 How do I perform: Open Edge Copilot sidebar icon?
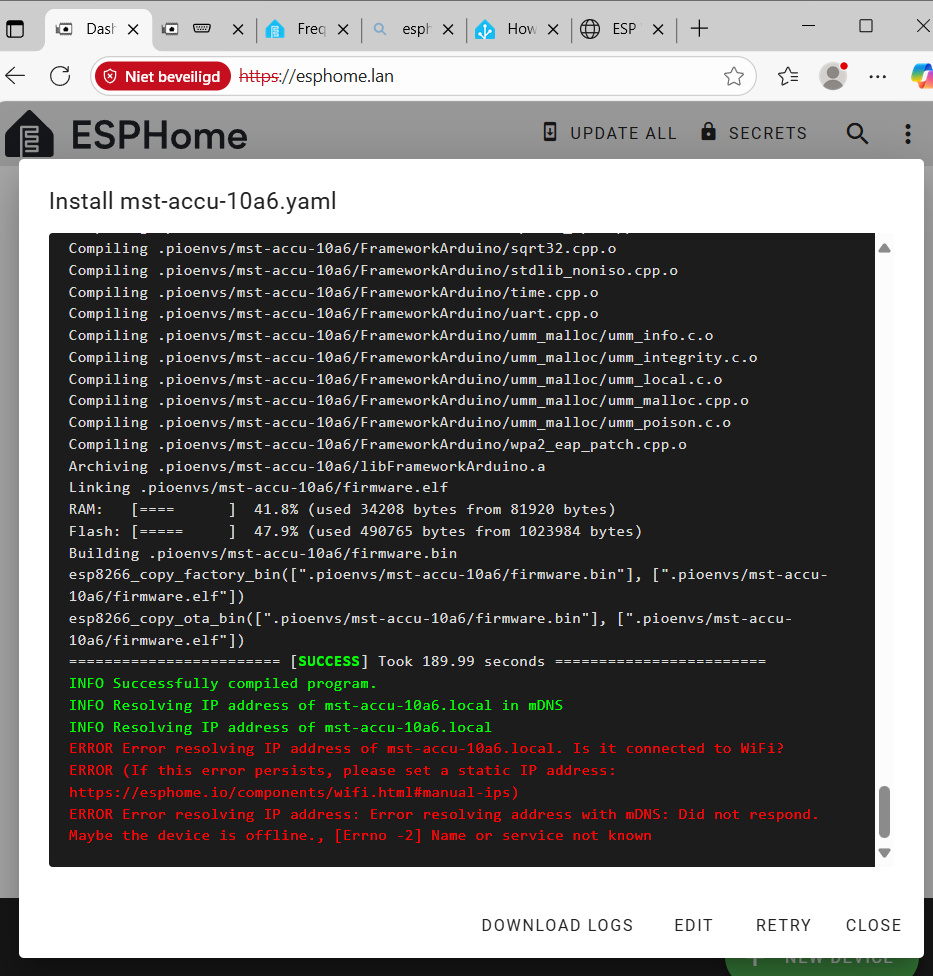921,75
